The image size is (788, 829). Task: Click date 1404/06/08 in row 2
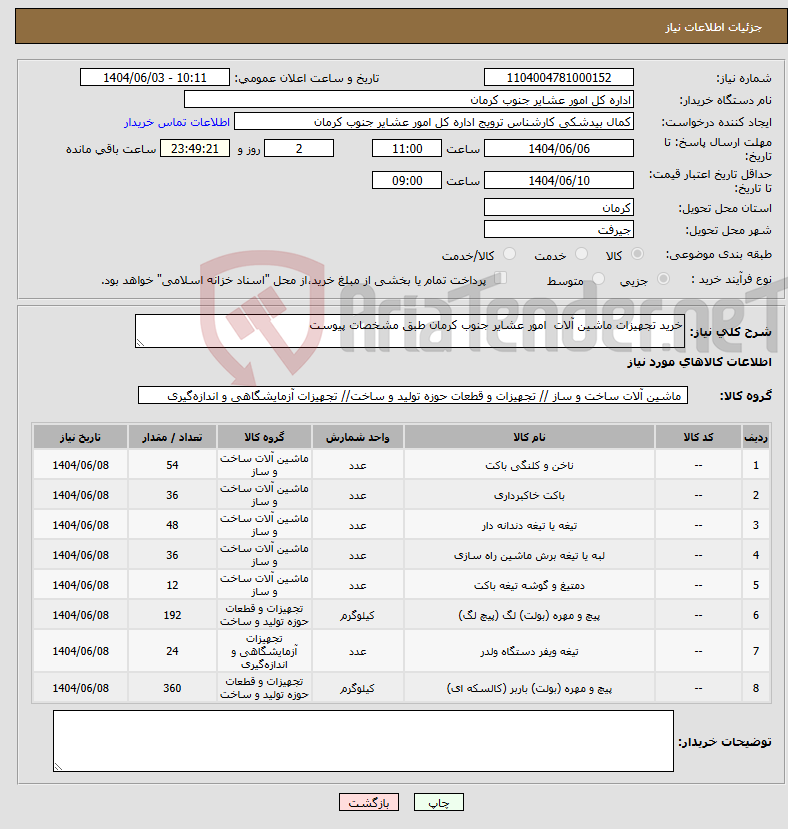pyautogui.click(x=80, y=495)
